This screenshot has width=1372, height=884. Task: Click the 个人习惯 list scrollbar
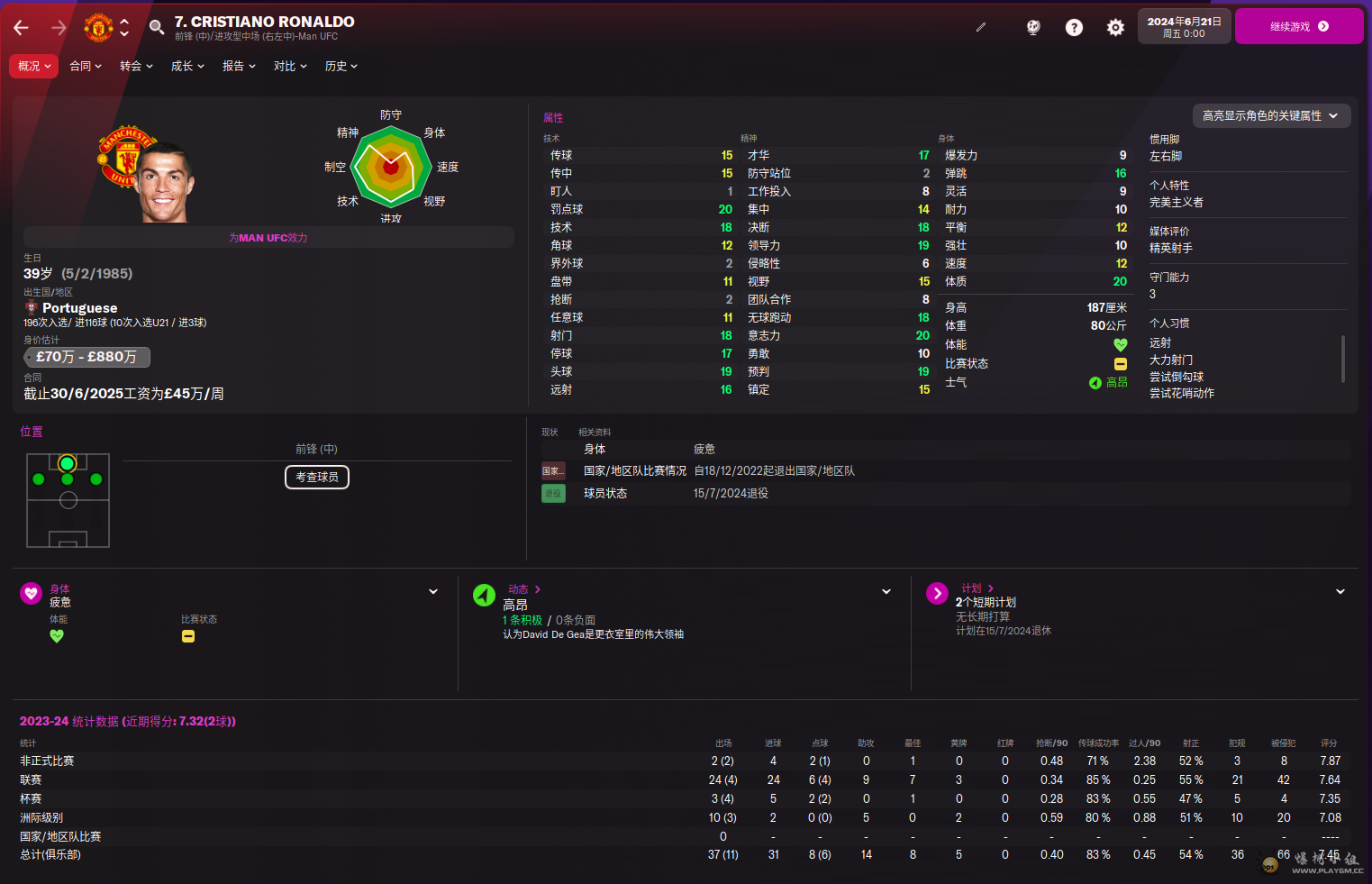pos(1343,359)
